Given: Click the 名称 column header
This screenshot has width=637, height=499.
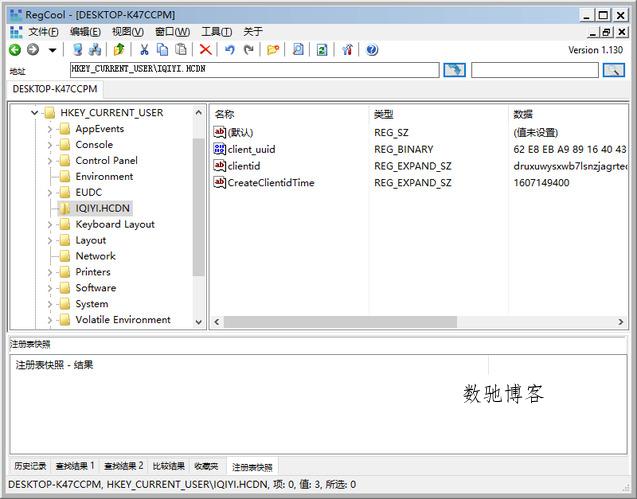Looking at the screenshot, I should tap(224, 114).
